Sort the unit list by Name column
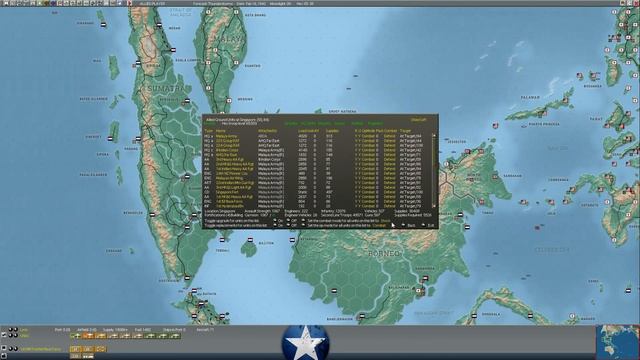Screen dimensions: 640x360 (221, 131)
